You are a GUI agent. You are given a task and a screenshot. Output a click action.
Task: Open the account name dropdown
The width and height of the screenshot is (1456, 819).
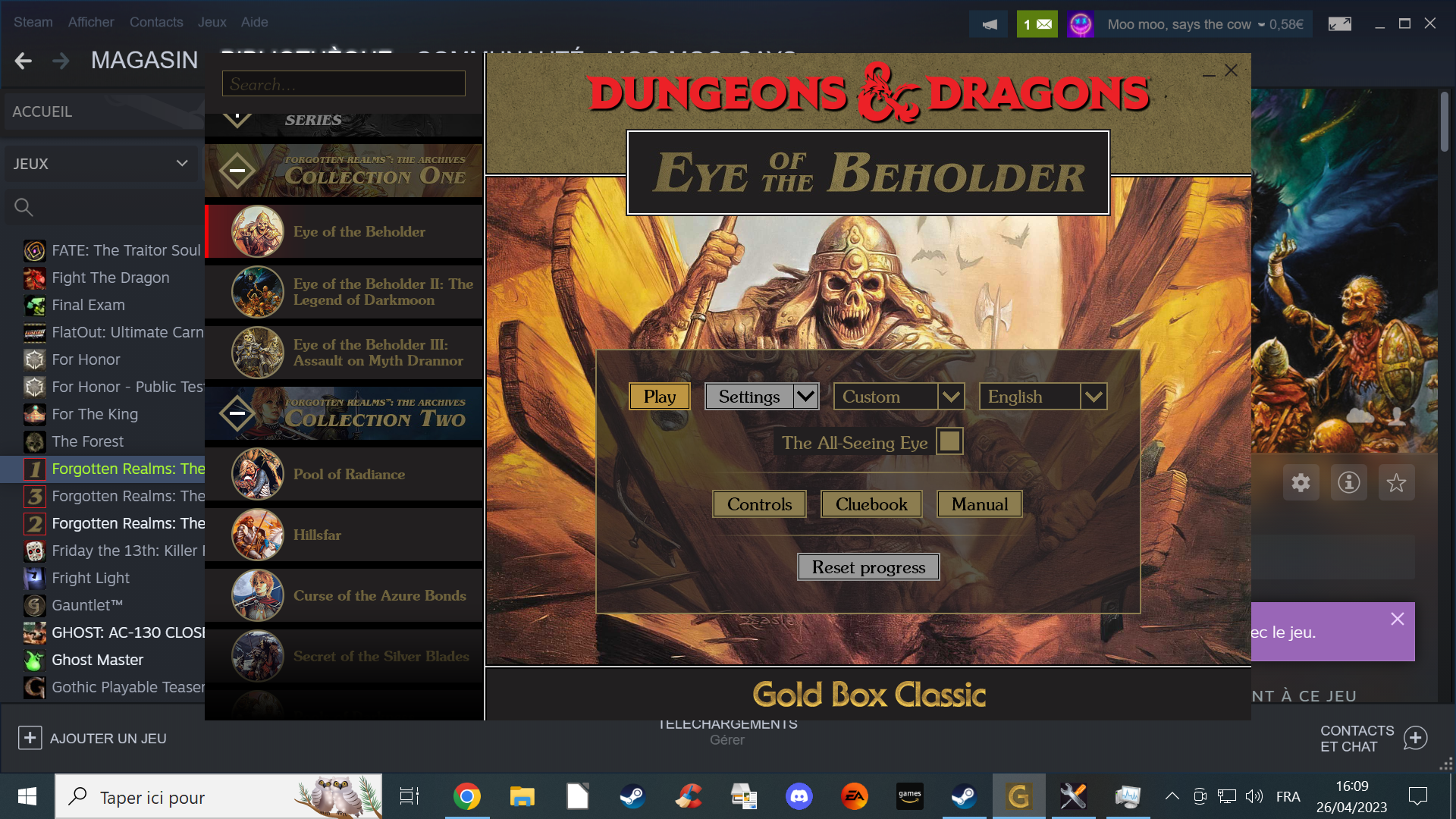pos(1206,24)
